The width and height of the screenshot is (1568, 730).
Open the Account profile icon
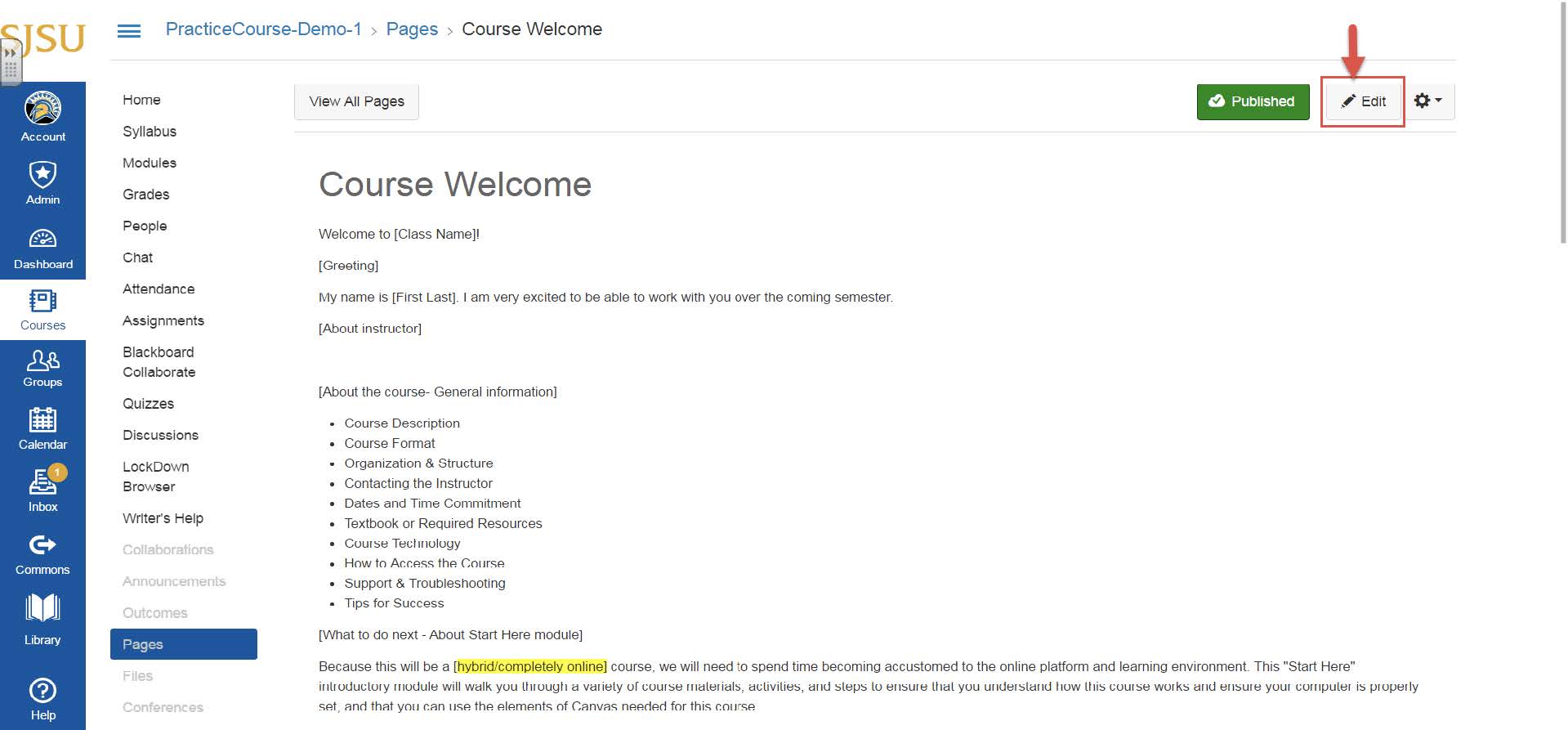[42, 109]
